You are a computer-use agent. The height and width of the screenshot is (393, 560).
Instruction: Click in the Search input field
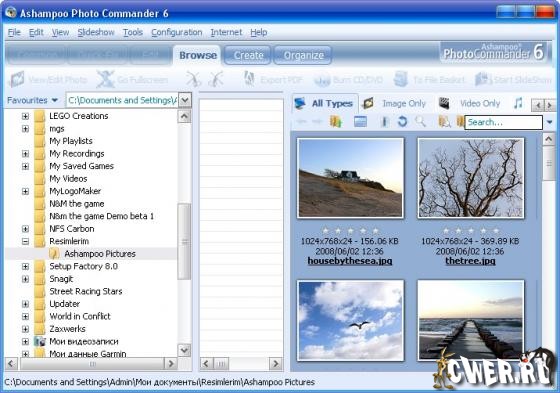coord(503,122)
